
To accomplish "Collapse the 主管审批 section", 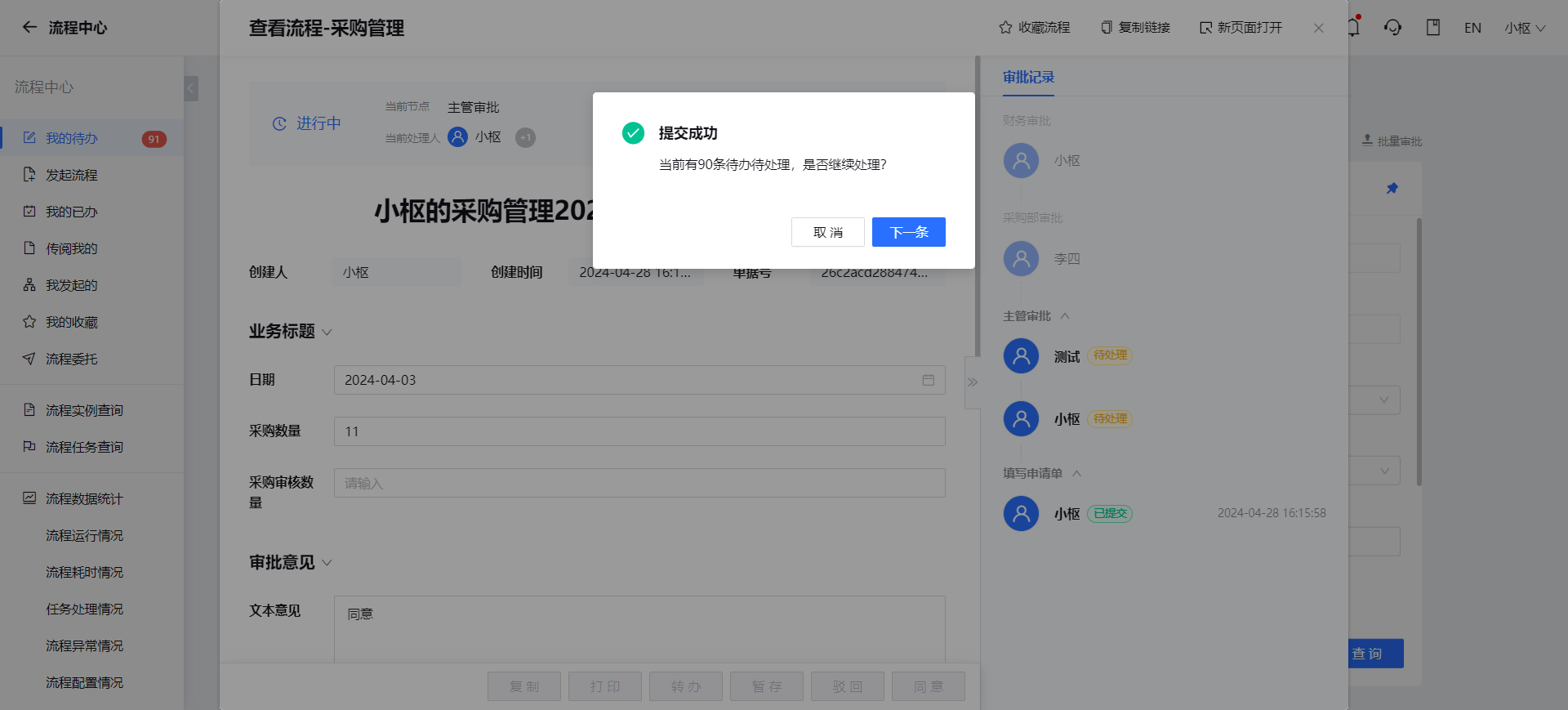I will click(x=1065, y=315).
